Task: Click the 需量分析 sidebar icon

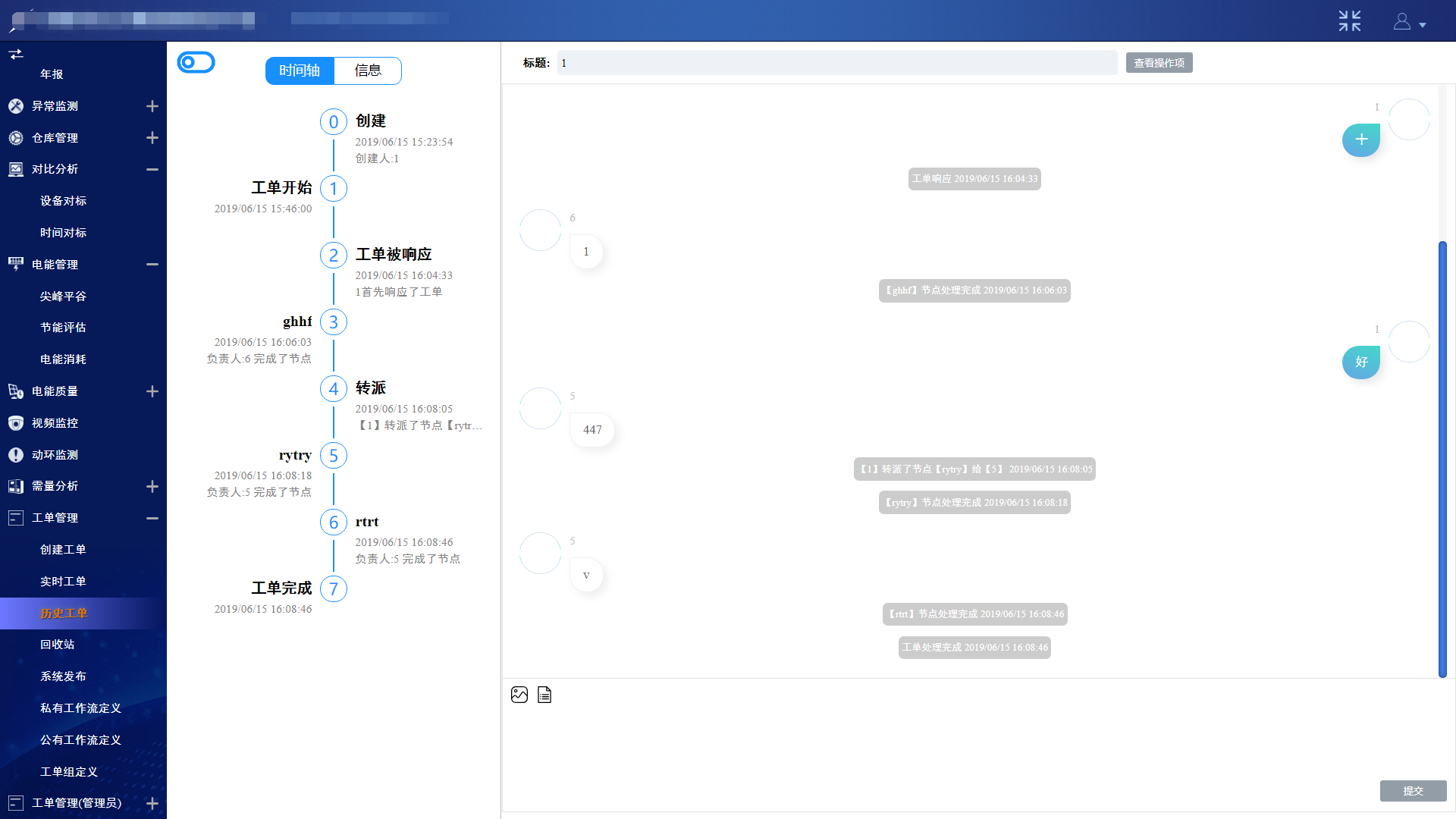Action: (x=16, y=486)
